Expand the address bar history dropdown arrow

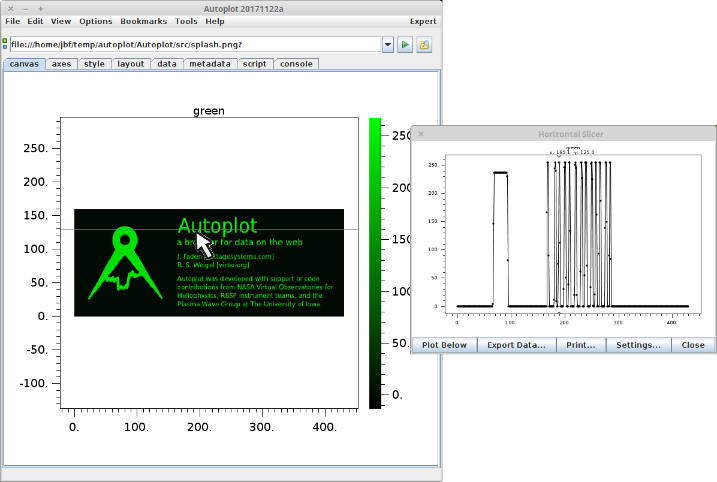pos(388,45)
